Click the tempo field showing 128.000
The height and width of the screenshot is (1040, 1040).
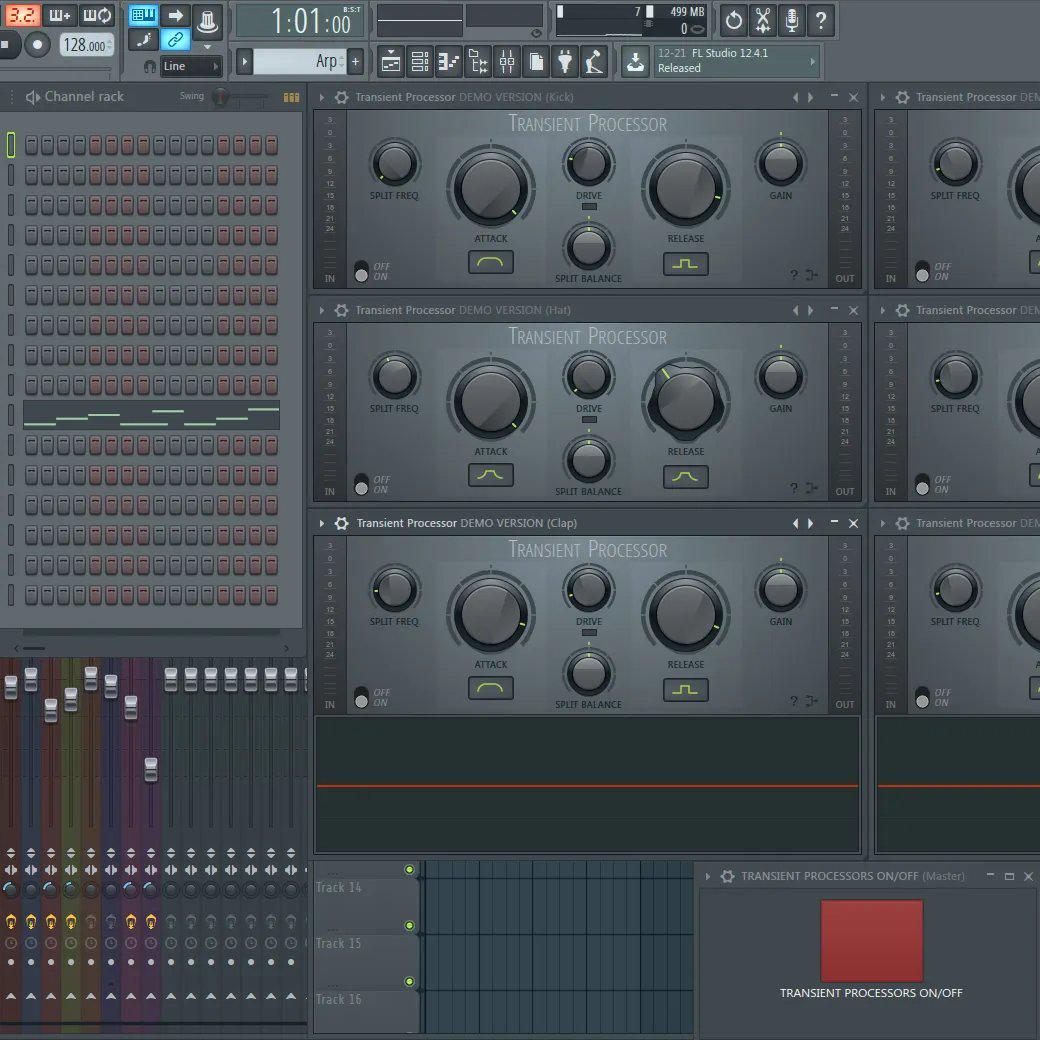pyautogui.click(x=86, y=45)
